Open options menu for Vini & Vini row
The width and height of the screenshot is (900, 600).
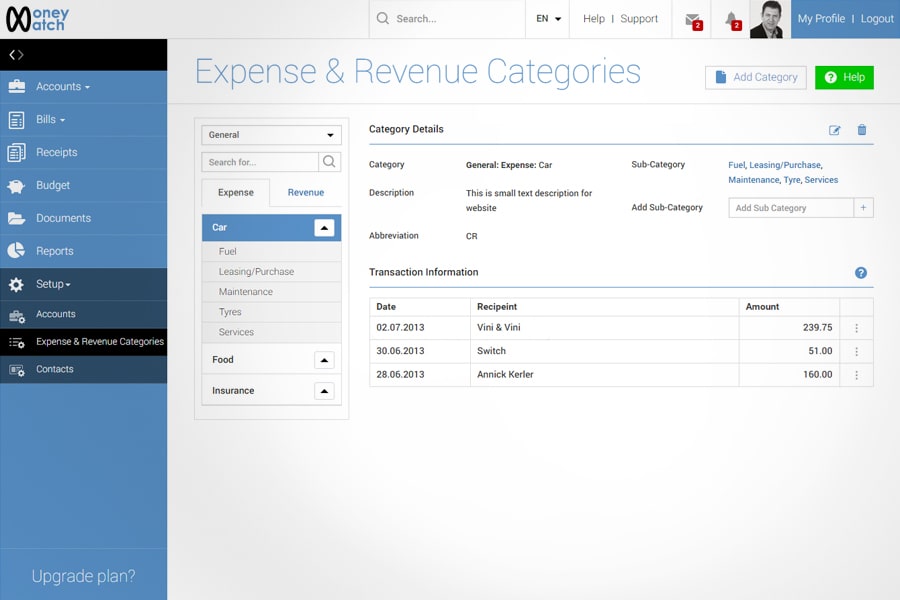(x=856, y=328)
